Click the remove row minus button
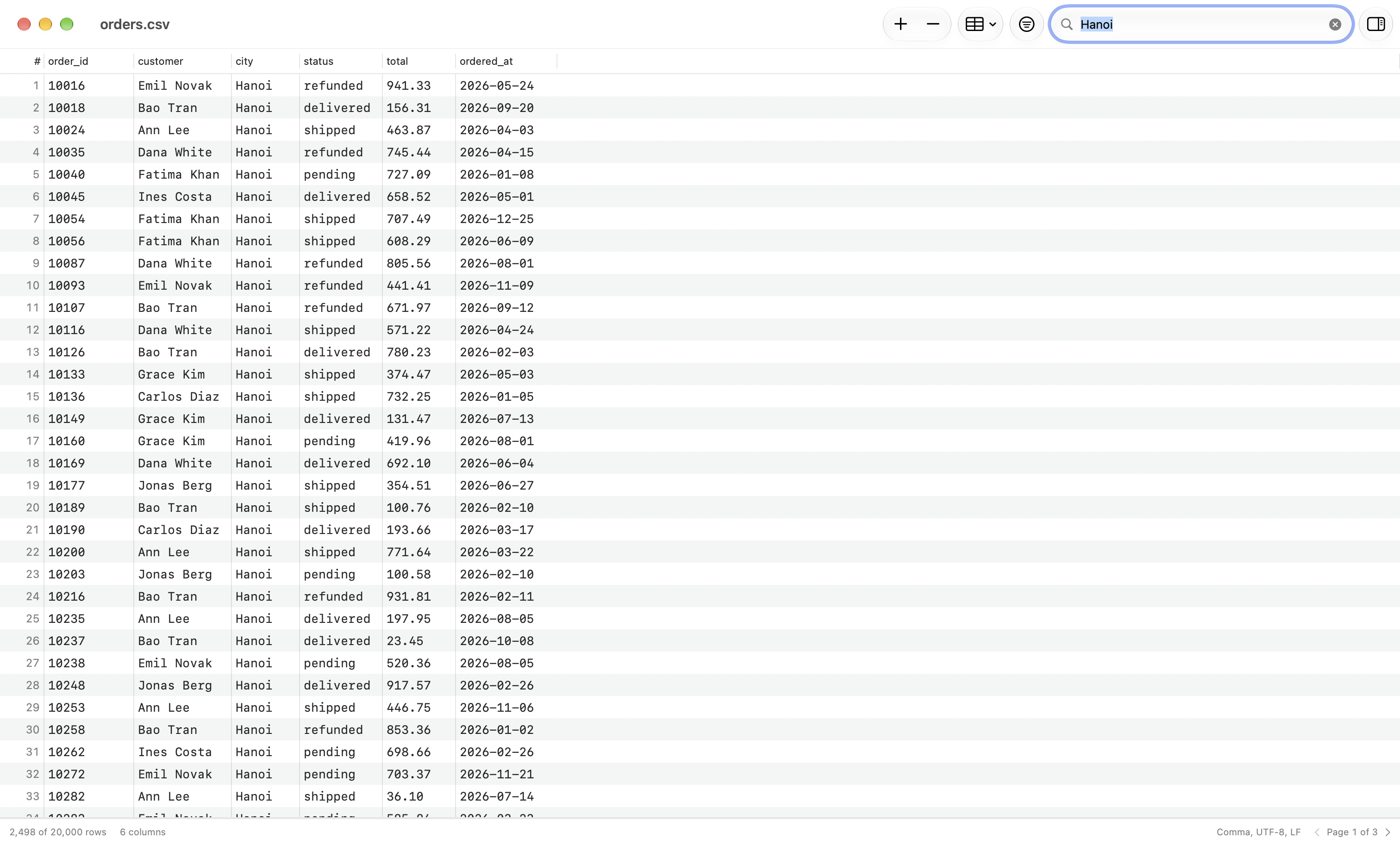1400x845 pixels. pyautogui.click(x=932, y=24)
